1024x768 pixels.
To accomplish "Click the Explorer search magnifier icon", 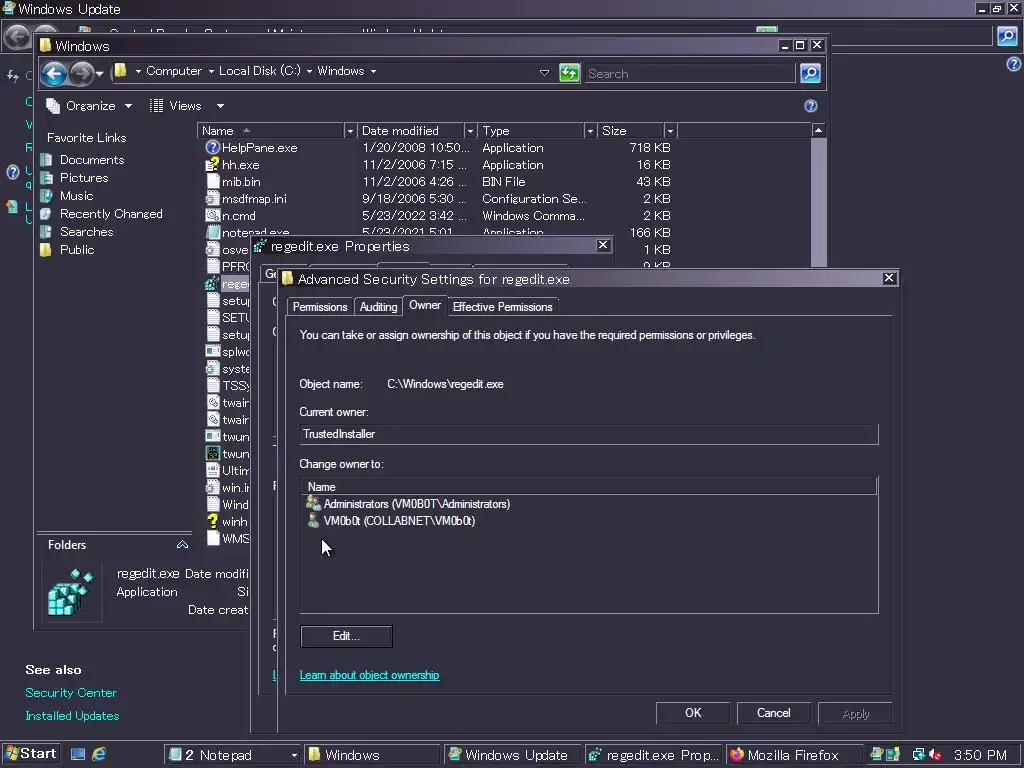I will click(x=810, y=73).
